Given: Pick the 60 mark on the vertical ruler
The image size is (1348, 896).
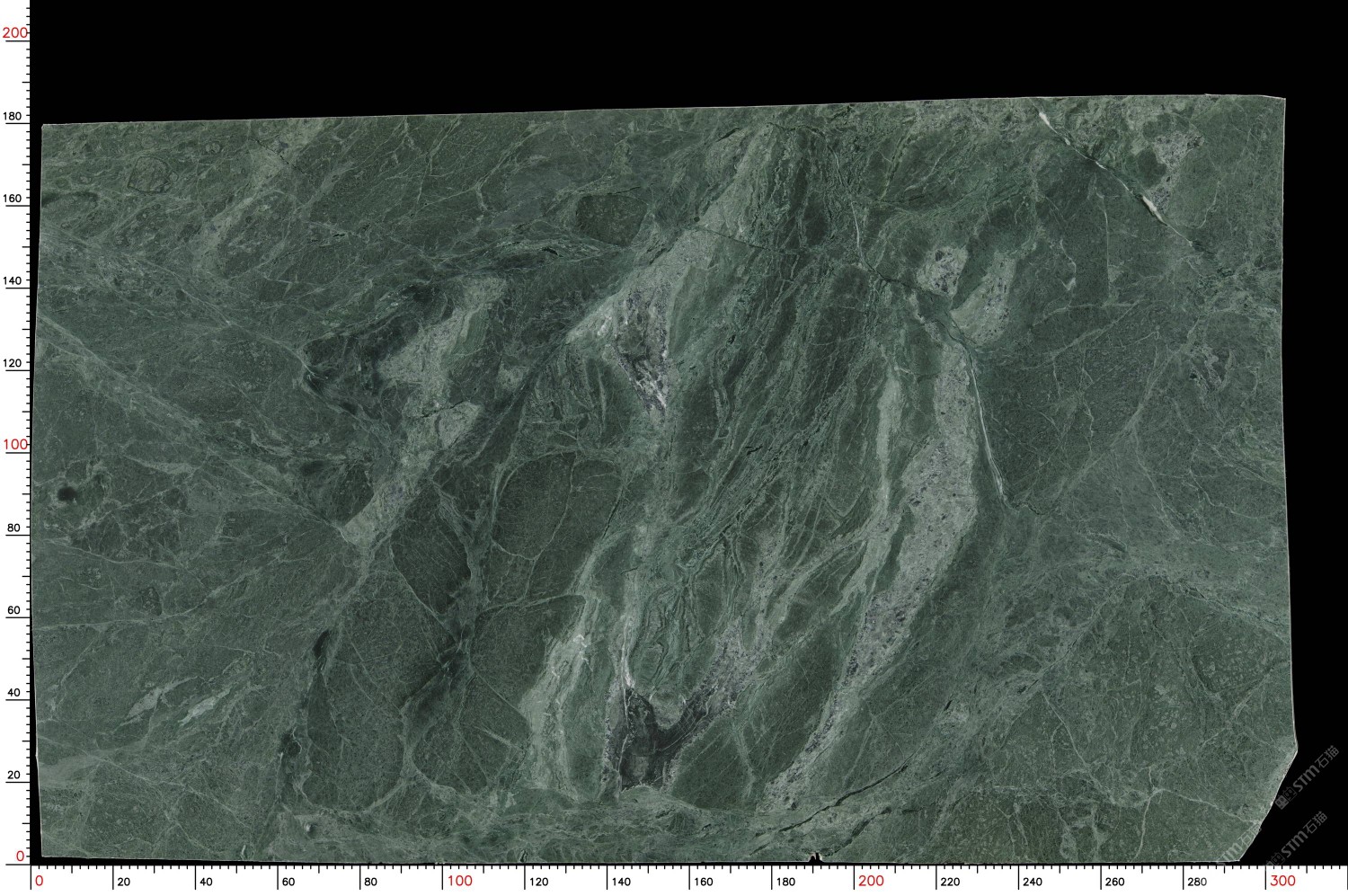Looking at the screenshot, I should pyautogui.click(x=13, y=610).
